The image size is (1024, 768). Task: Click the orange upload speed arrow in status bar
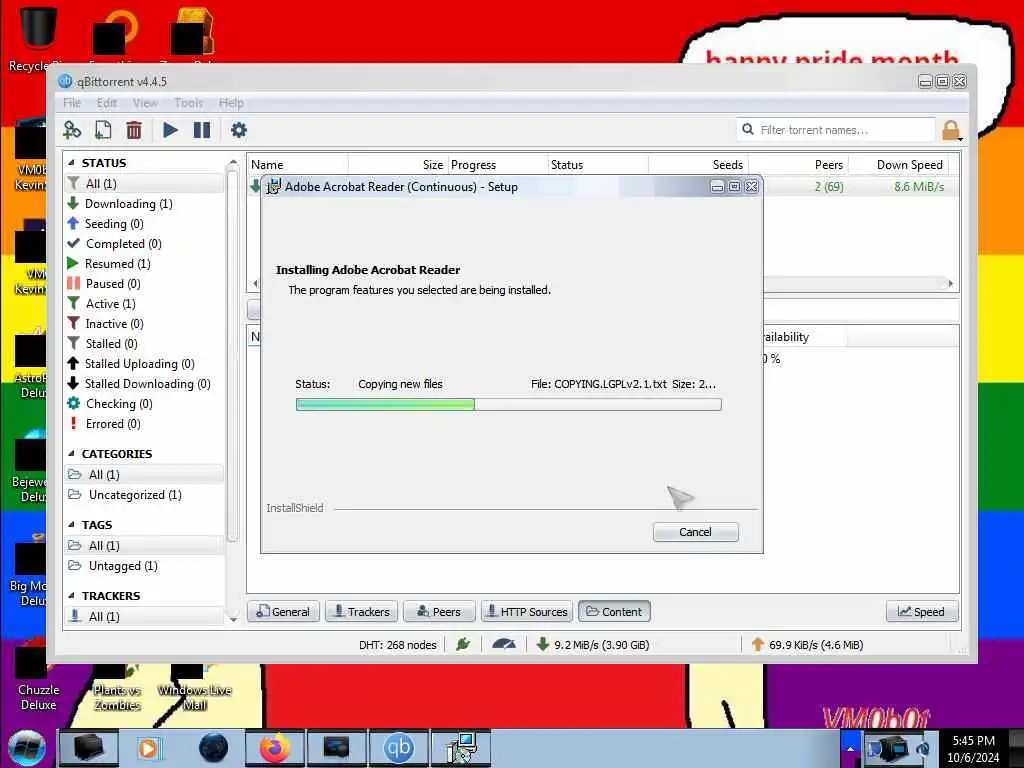point(758,645)
